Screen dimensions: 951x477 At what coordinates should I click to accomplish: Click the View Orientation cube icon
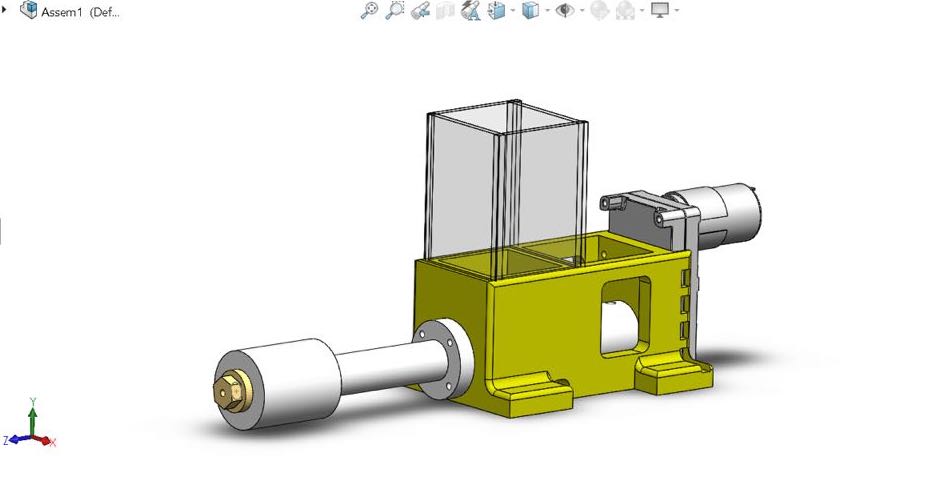(x=497, y=10)
